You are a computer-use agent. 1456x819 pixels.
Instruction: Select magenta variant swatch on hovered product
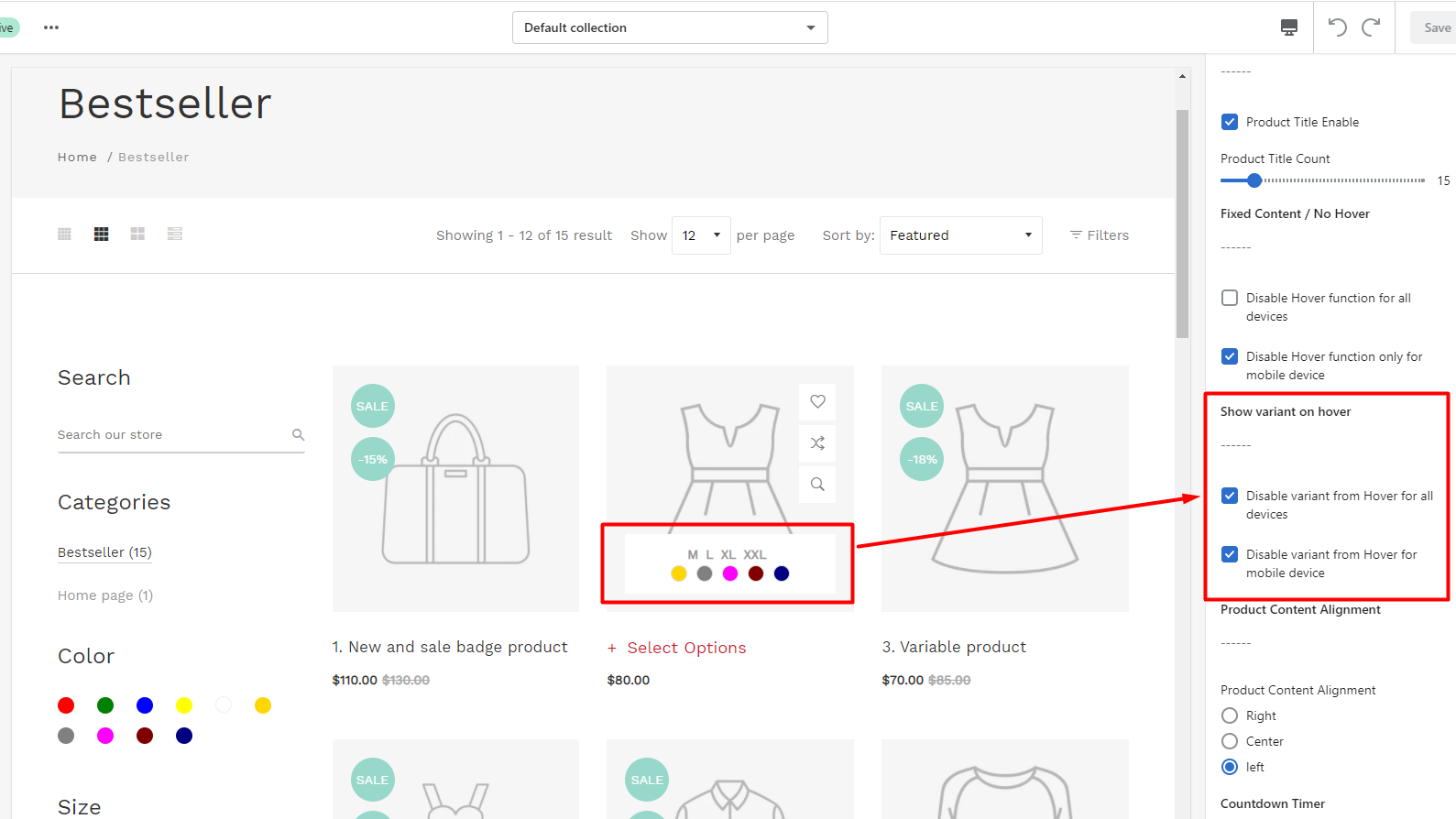pos(730,573)
